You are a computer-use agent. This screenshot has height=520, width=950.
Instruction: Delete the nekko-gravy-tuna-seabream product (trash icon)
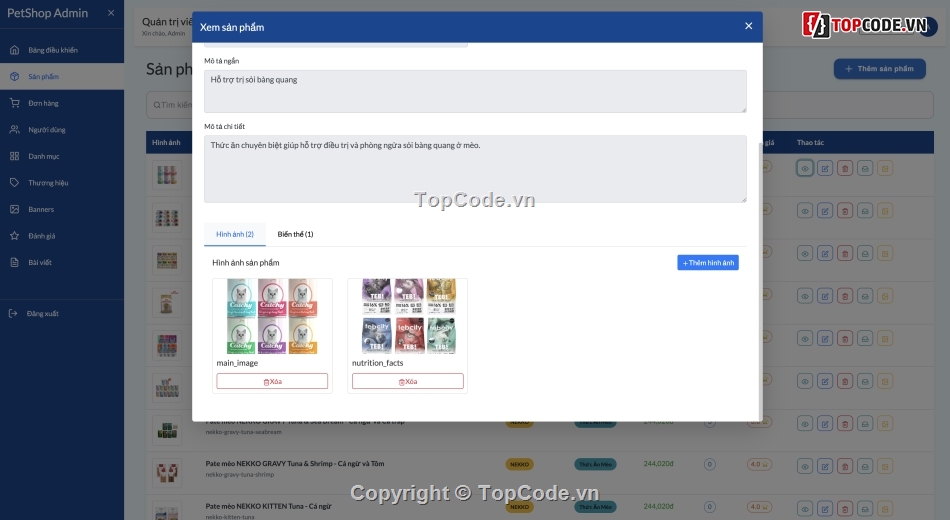(845, 424)
